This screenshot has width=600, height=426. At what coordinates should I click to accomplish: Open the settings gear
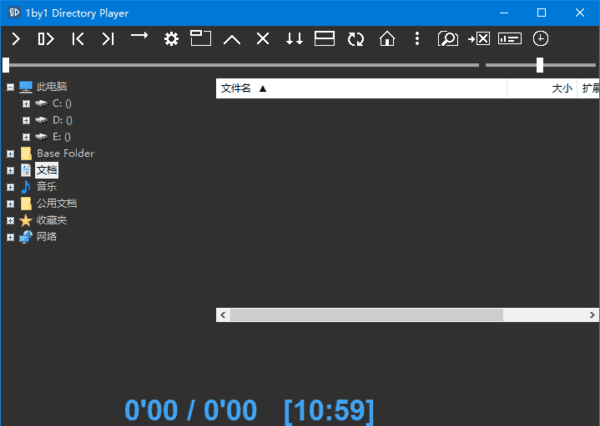tap(171, 39)
